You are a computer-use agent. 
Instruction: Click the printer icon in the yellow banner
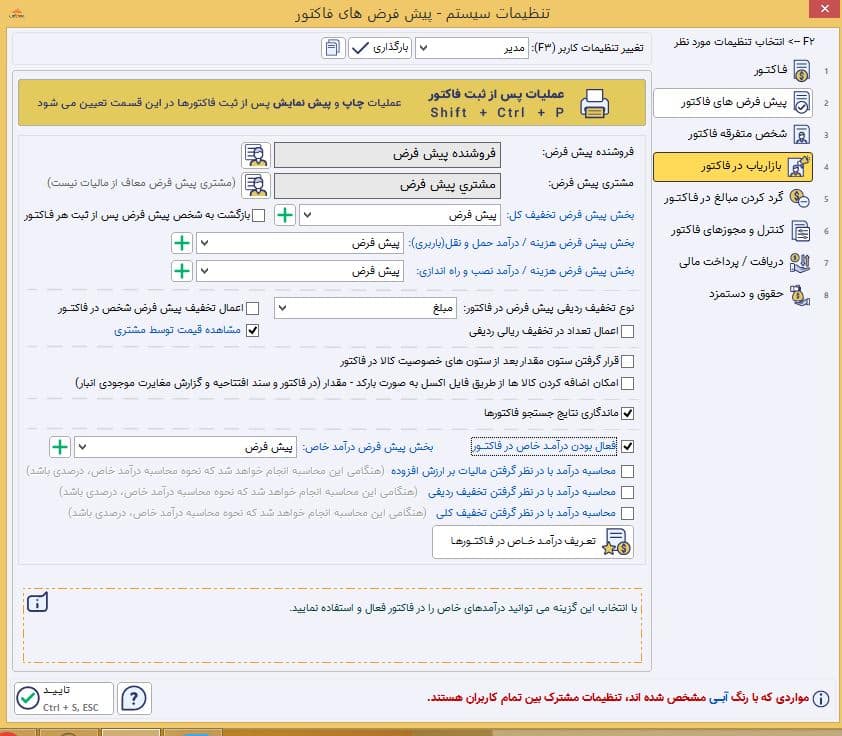(594, 103)
